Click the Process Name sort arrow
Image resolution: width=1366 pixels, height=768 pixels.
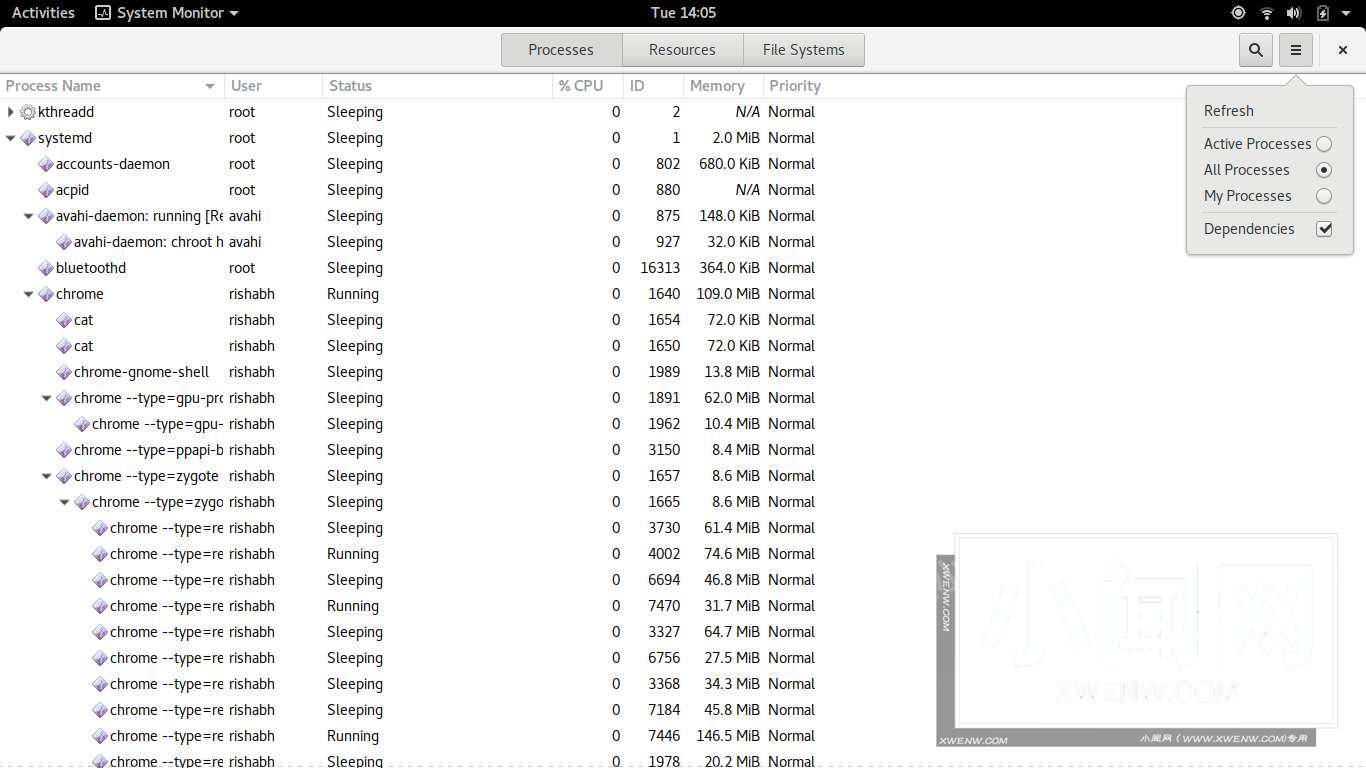[210, 86]
